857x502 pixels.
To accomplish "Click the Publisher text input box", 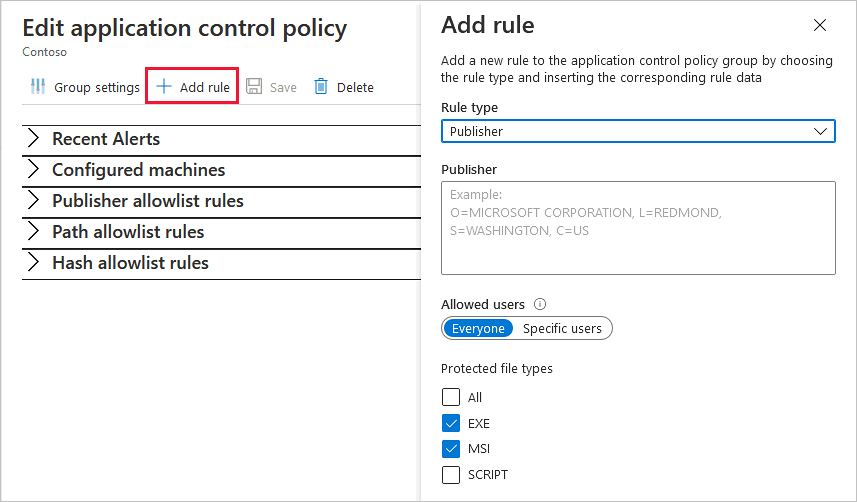I will [x=638, y=228].
